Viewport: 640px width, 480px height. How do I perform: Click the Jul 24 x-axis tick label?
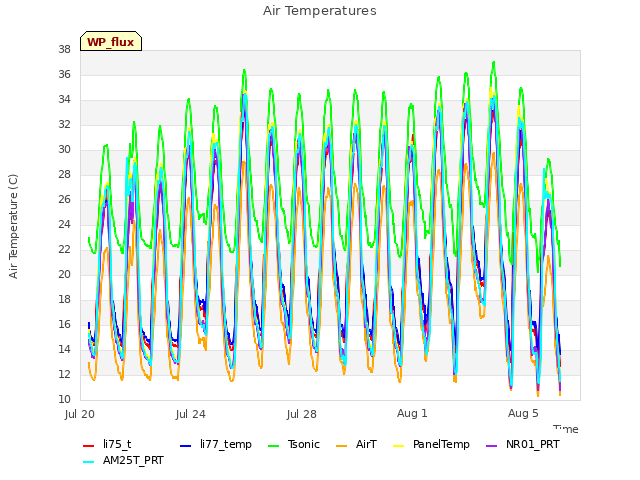tap(191, 414)
